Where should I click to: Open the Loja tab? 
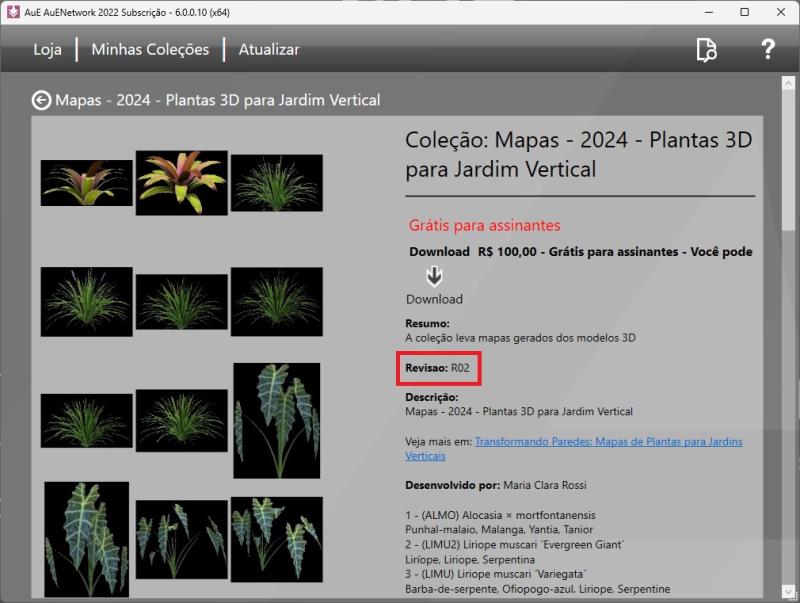pos(47,50)
